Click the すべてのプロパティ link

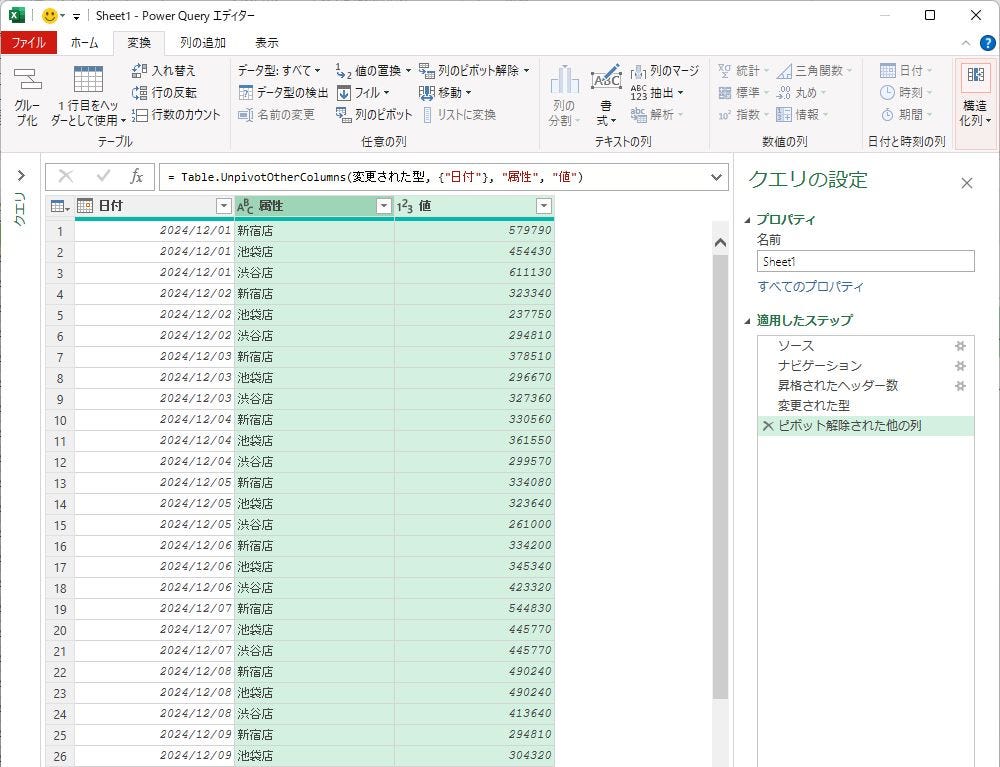pyautogui.click(x=810, y=287)
